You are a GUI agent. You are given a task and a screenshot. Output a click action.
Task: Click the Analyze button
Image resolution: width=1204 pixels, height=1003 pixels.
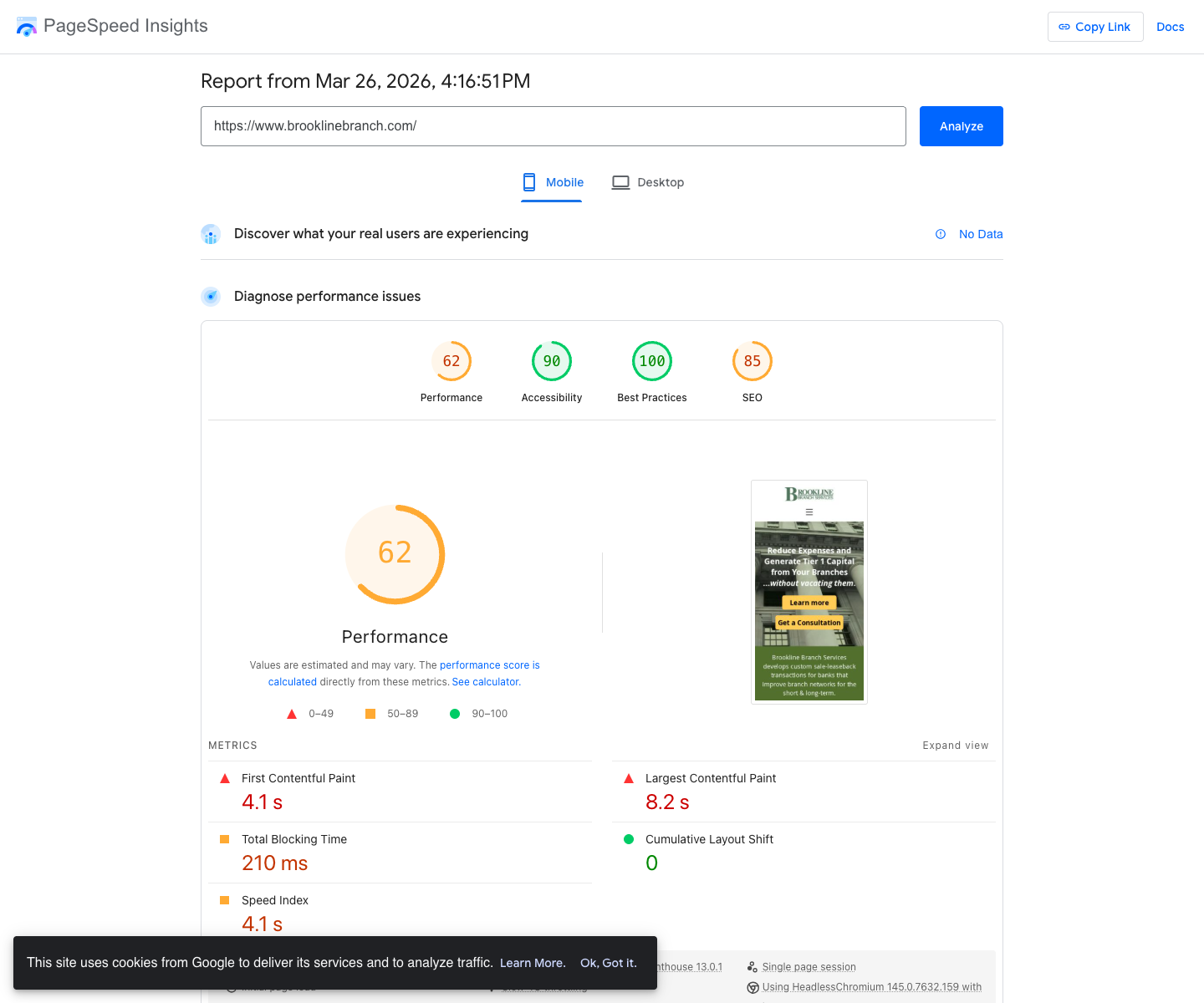pyautogui.click(x=961, y=126)
